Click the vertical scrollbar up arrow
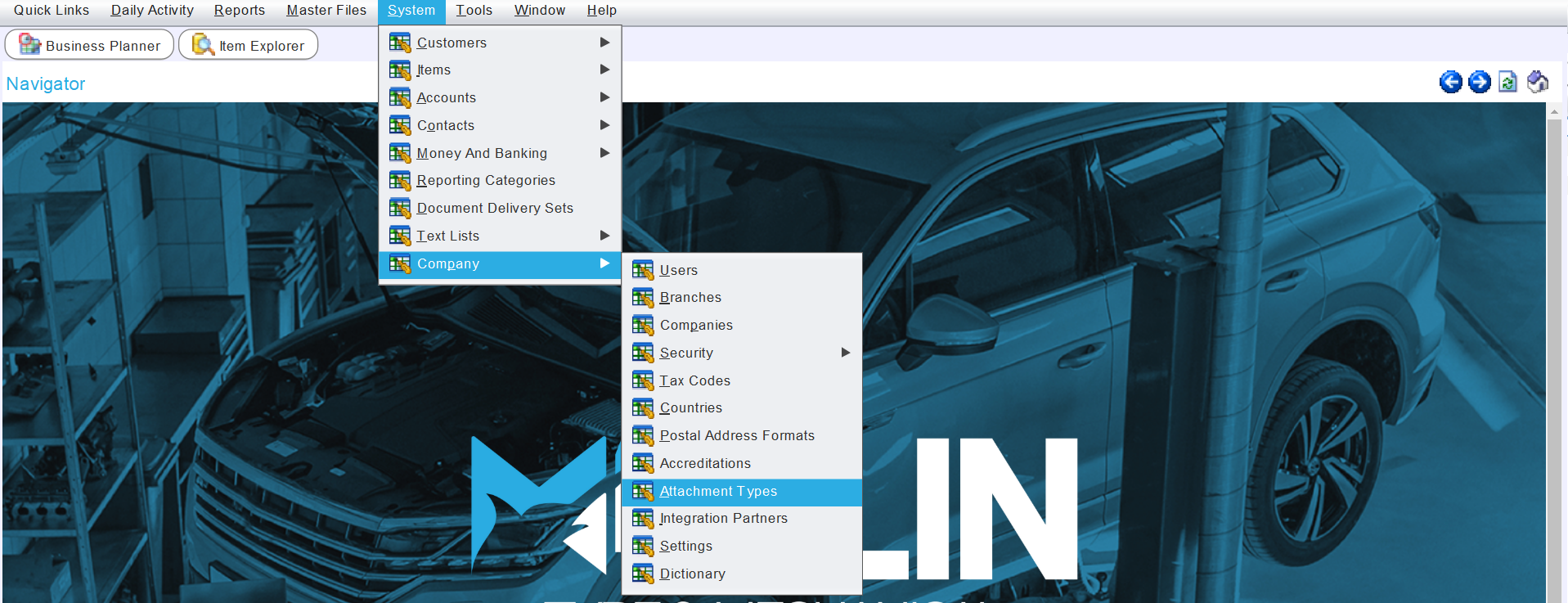The height and width of the screenshot is (603, 1568). click(1554, 111)
